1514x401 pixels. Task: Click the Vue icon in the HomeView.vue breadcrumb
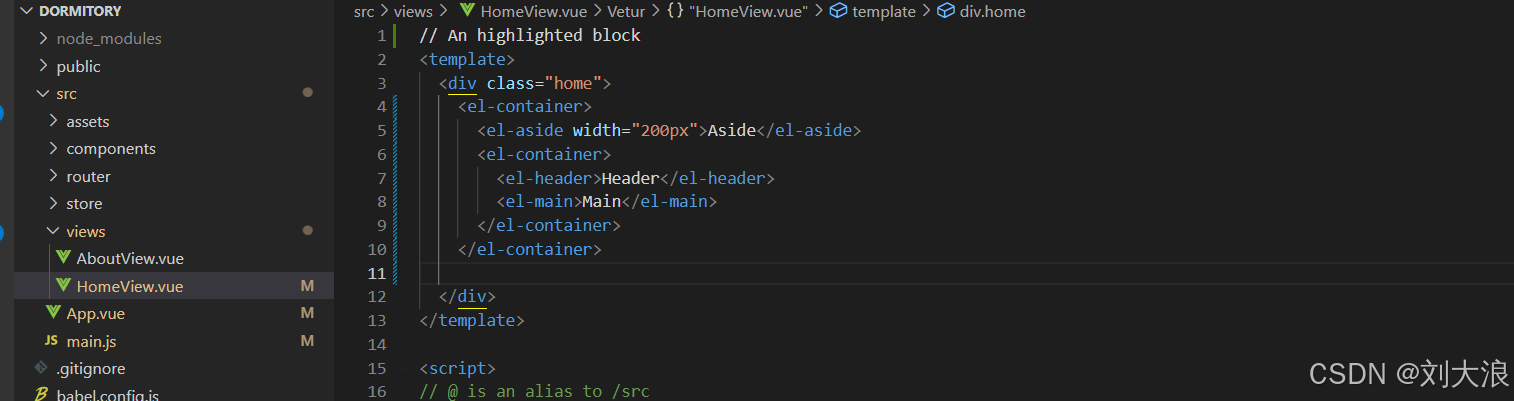click(x=466, y=11)
